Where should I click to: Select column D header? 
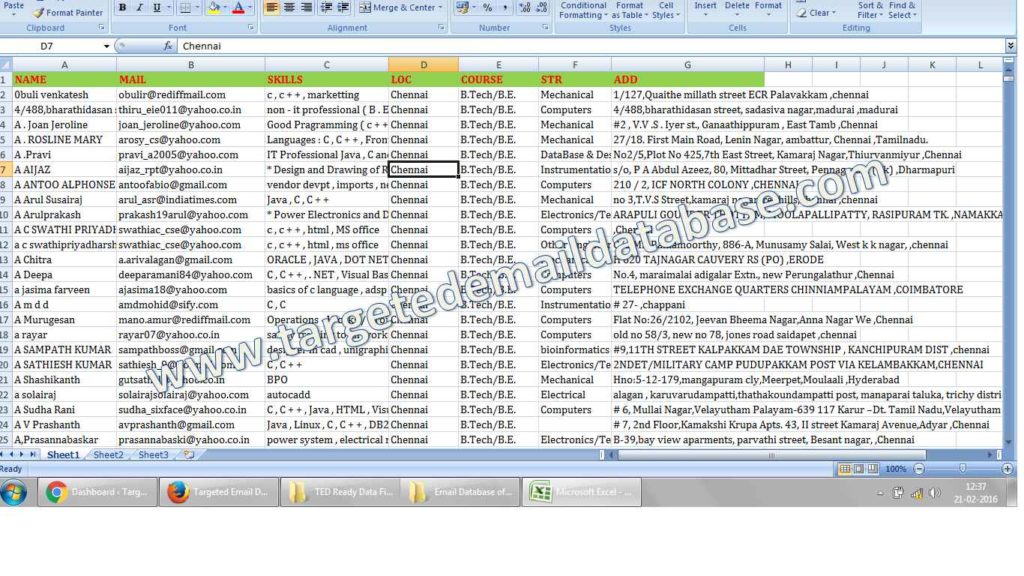click(423, 65)
